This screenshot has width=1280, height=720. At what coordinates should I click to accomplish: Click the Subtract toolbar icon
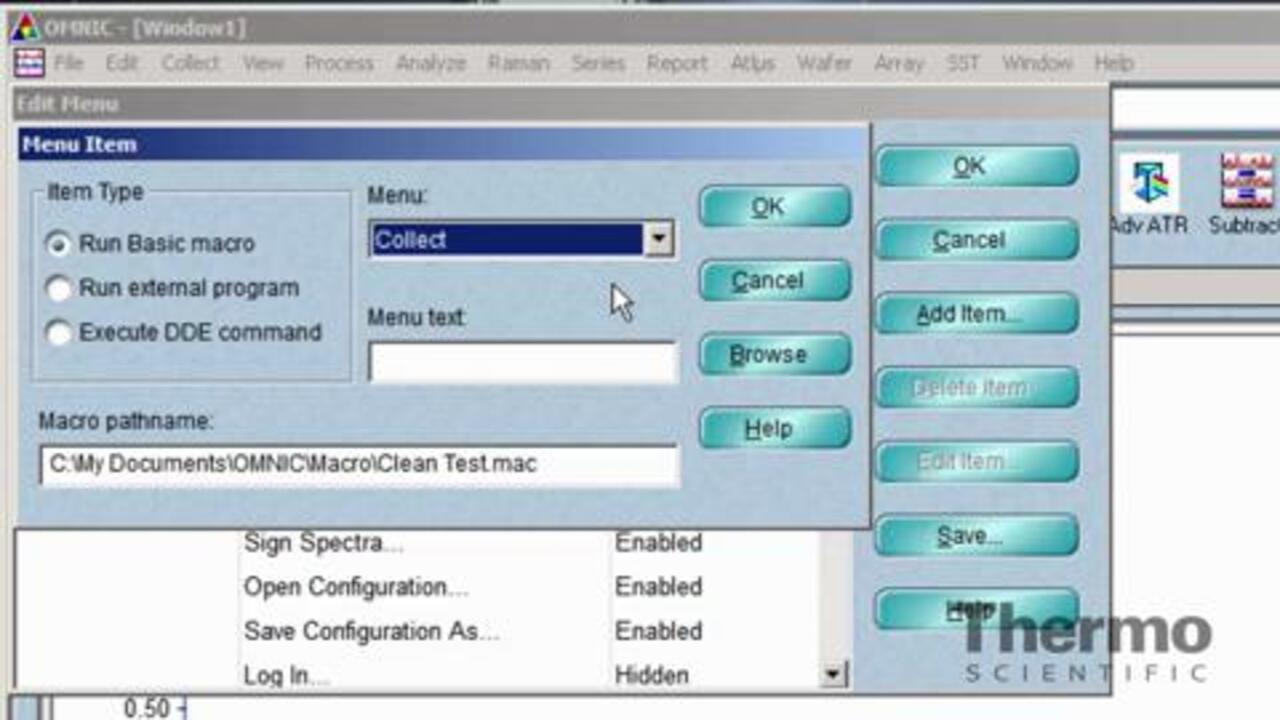click(1246, 185)
